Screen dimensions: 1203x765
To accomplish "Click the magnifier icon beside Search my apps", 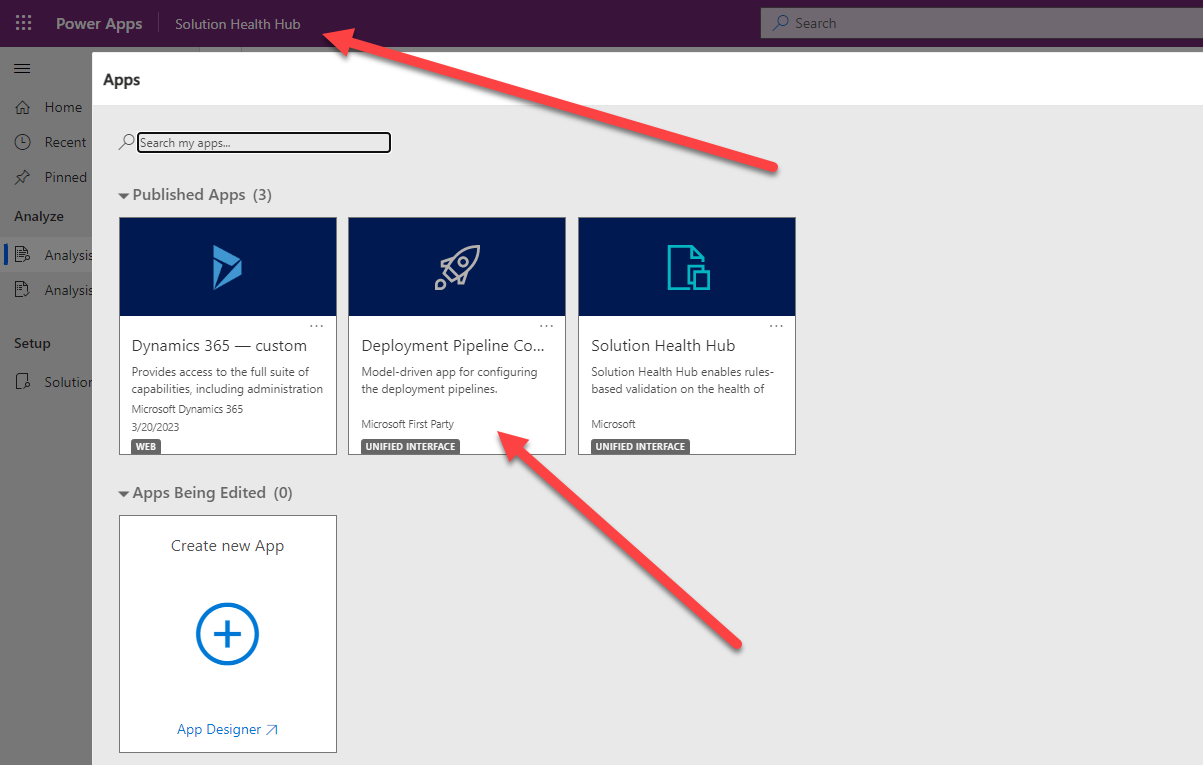I will coord(126,143).
